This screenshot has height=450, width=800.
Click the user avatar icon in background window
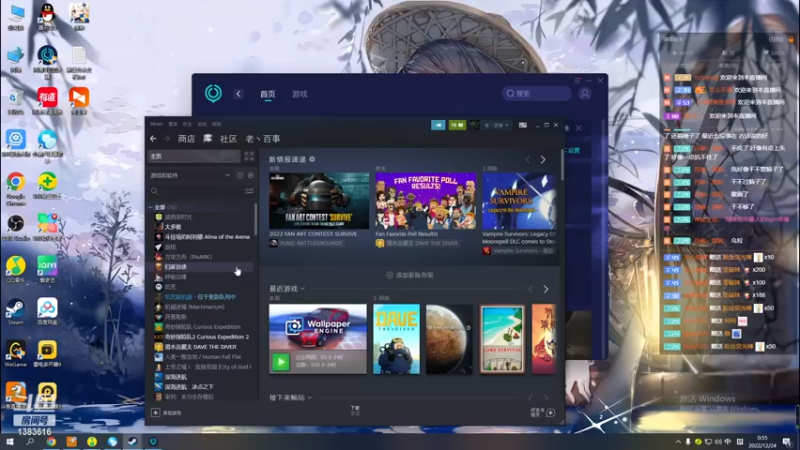point(585,94)
